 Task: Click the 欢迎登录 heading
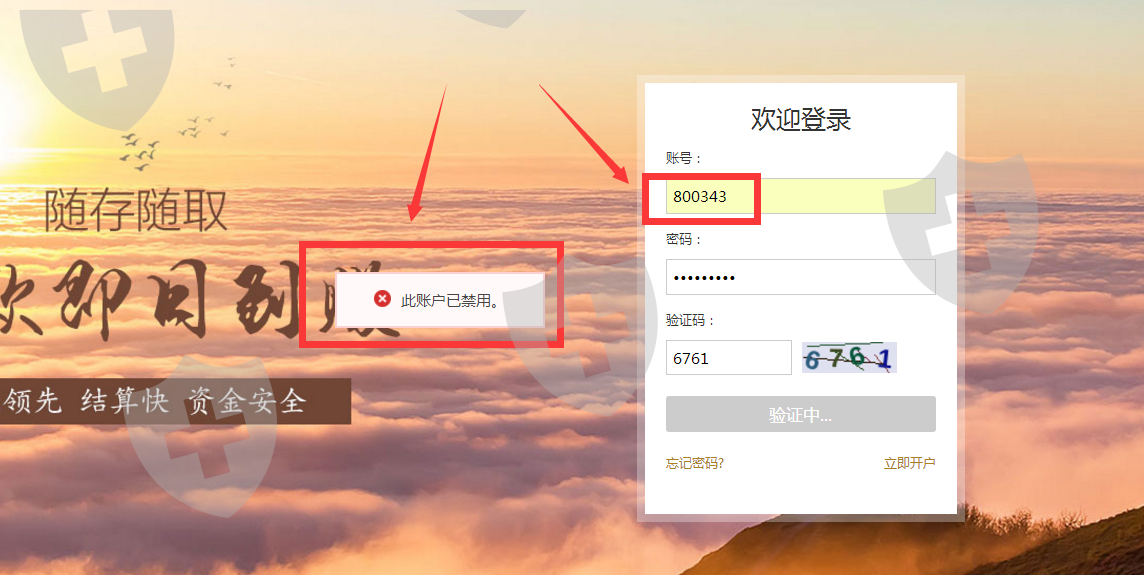[800, 120]
